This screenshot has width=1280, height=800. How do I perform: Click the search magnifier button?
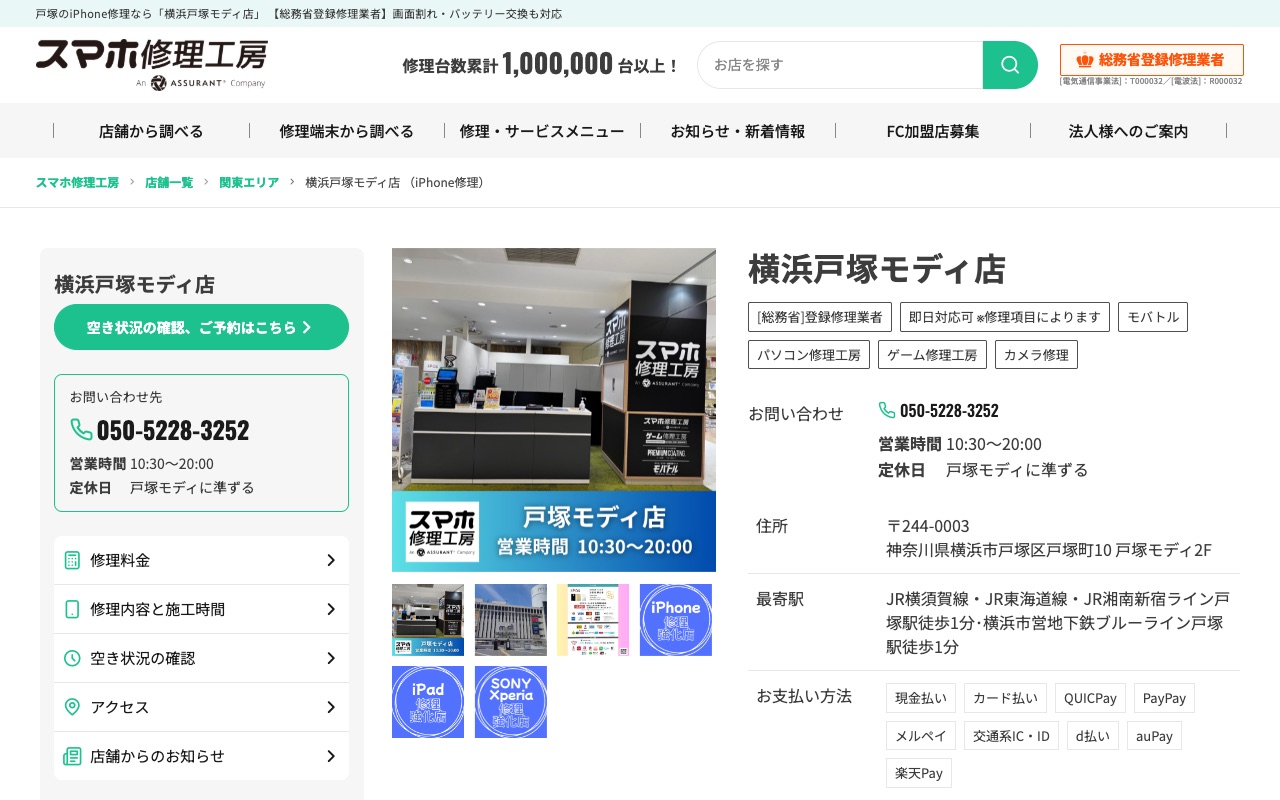click(x=1010, y=65)
